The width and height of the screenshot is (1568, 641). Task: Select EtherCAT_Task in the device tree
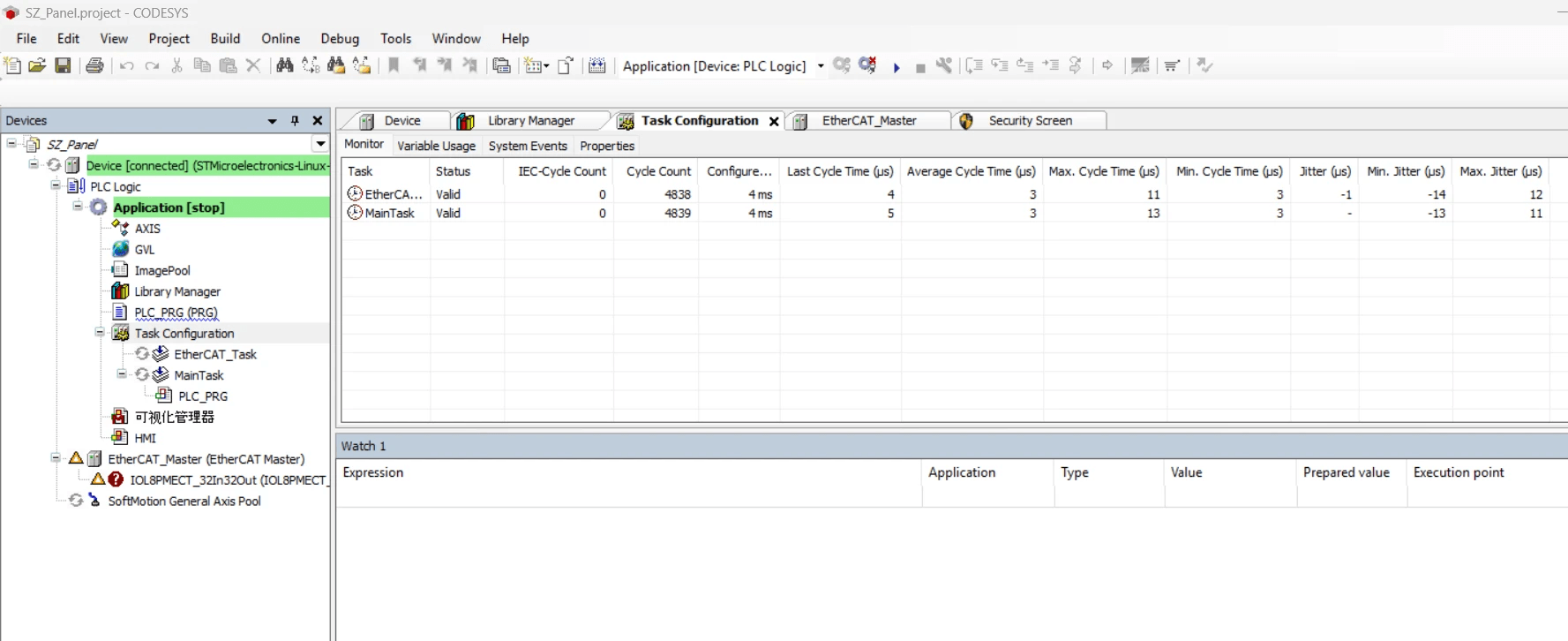[215, 354]
